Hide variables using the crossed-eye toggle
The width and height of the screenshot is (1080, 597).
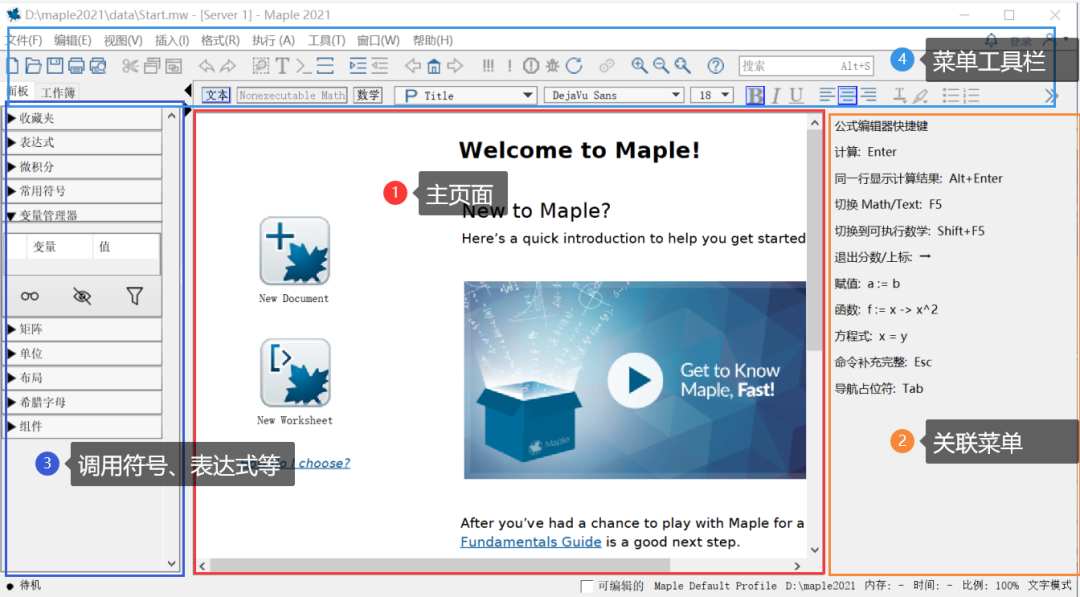coord(82,296)
